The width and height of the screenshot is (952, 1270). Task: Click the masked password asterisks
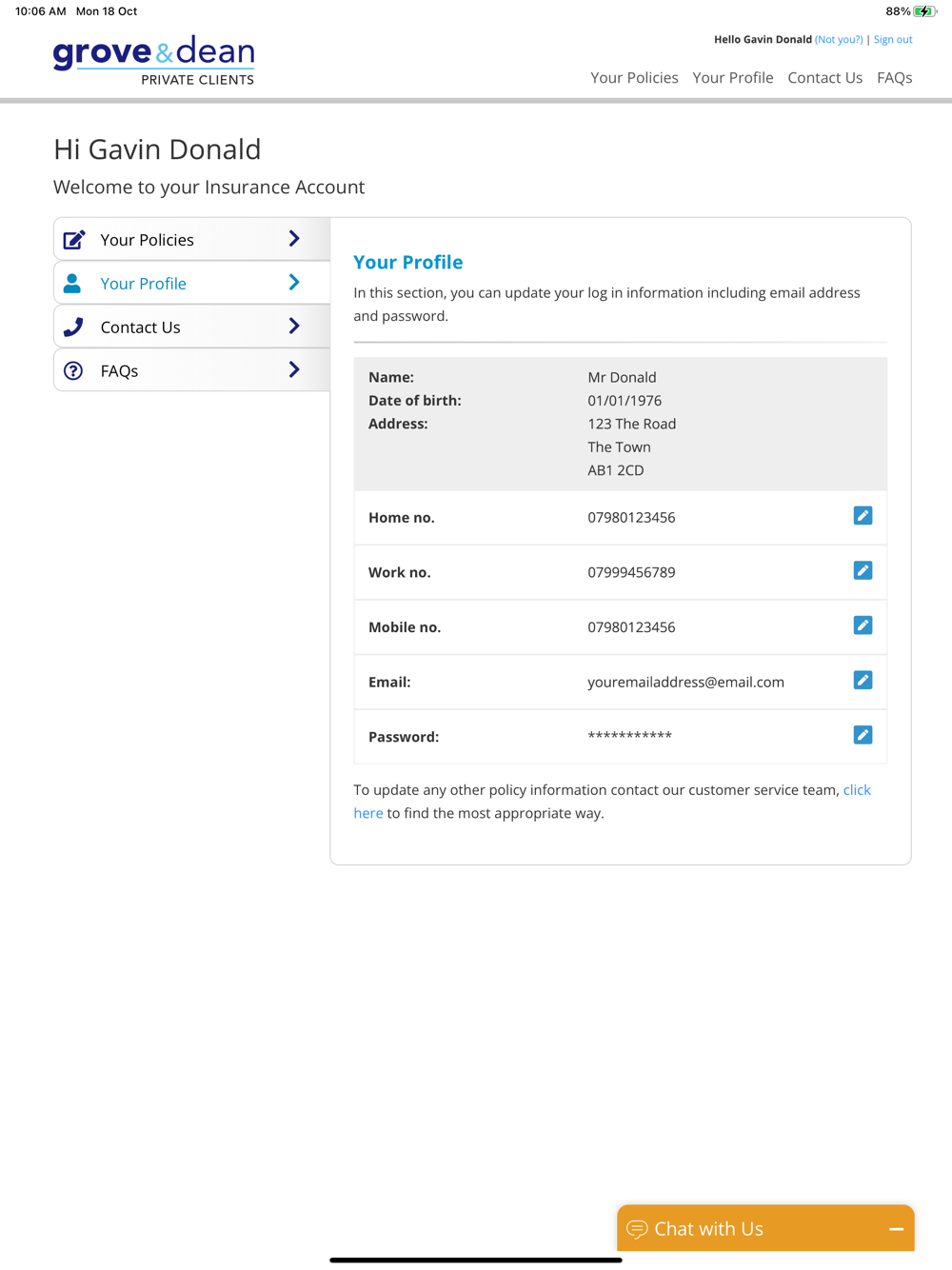click(629, 736)
